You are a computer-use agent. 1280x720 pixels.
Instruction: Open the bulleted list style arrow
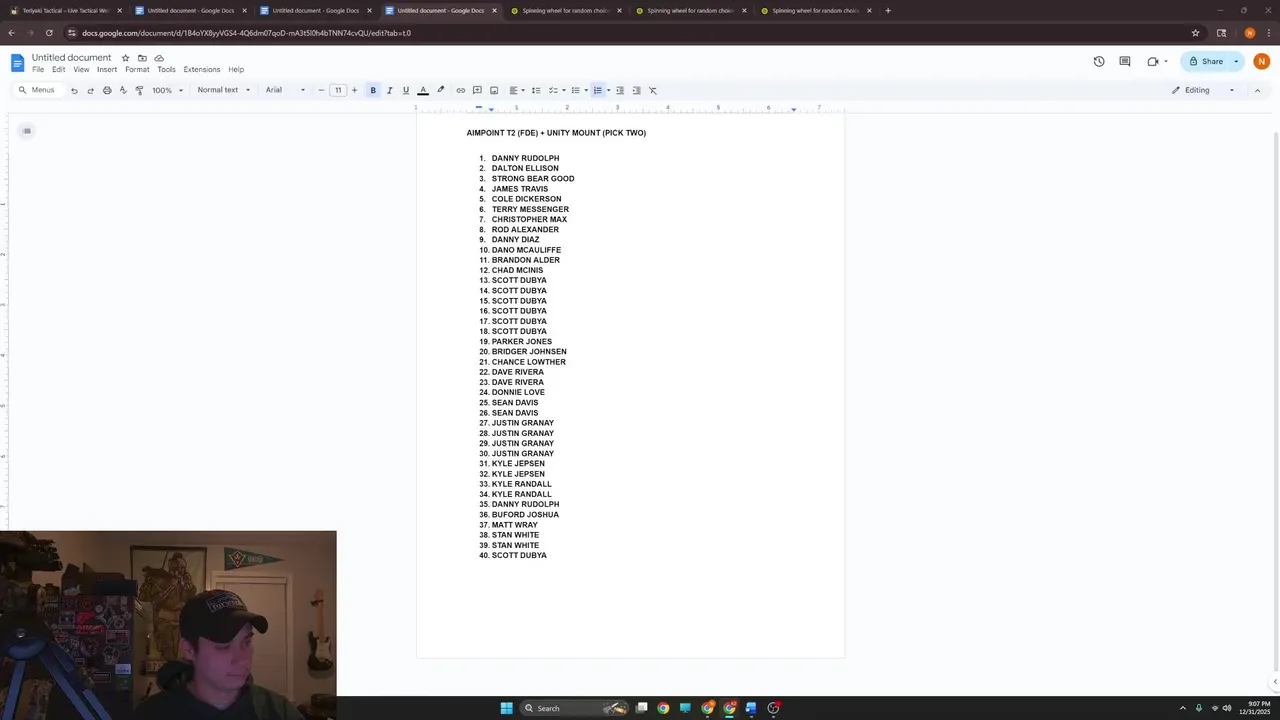pyautogui.click(x=586, y=90)
